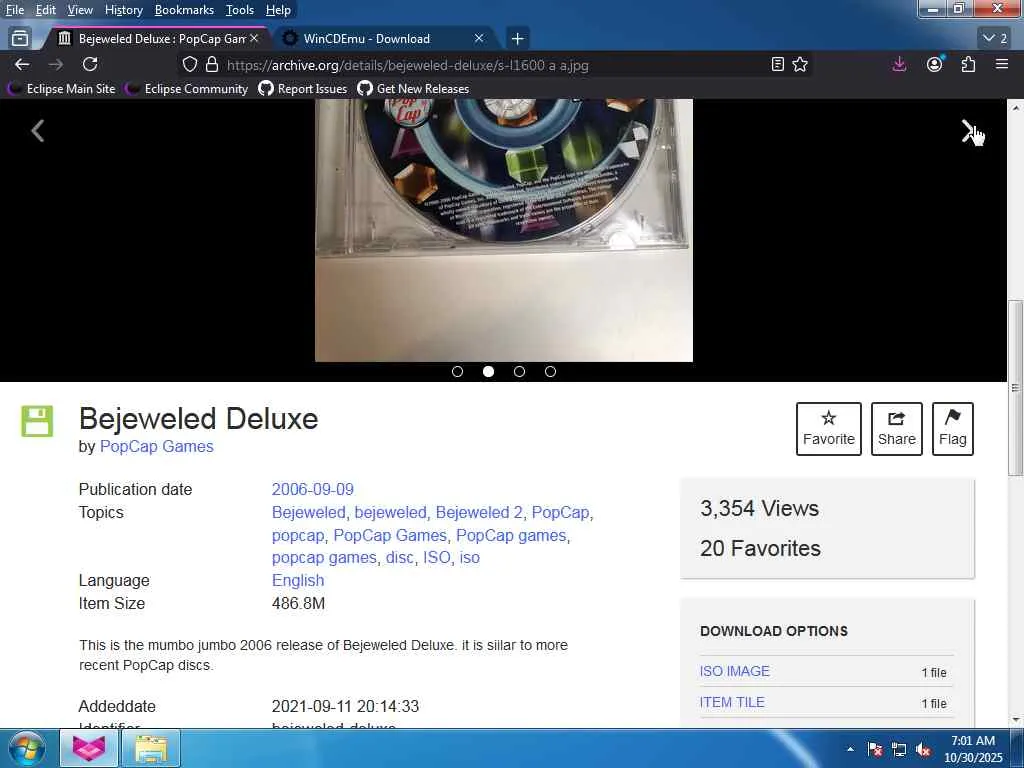Open the View menu

pyautogui.click(x=80, y=10)
